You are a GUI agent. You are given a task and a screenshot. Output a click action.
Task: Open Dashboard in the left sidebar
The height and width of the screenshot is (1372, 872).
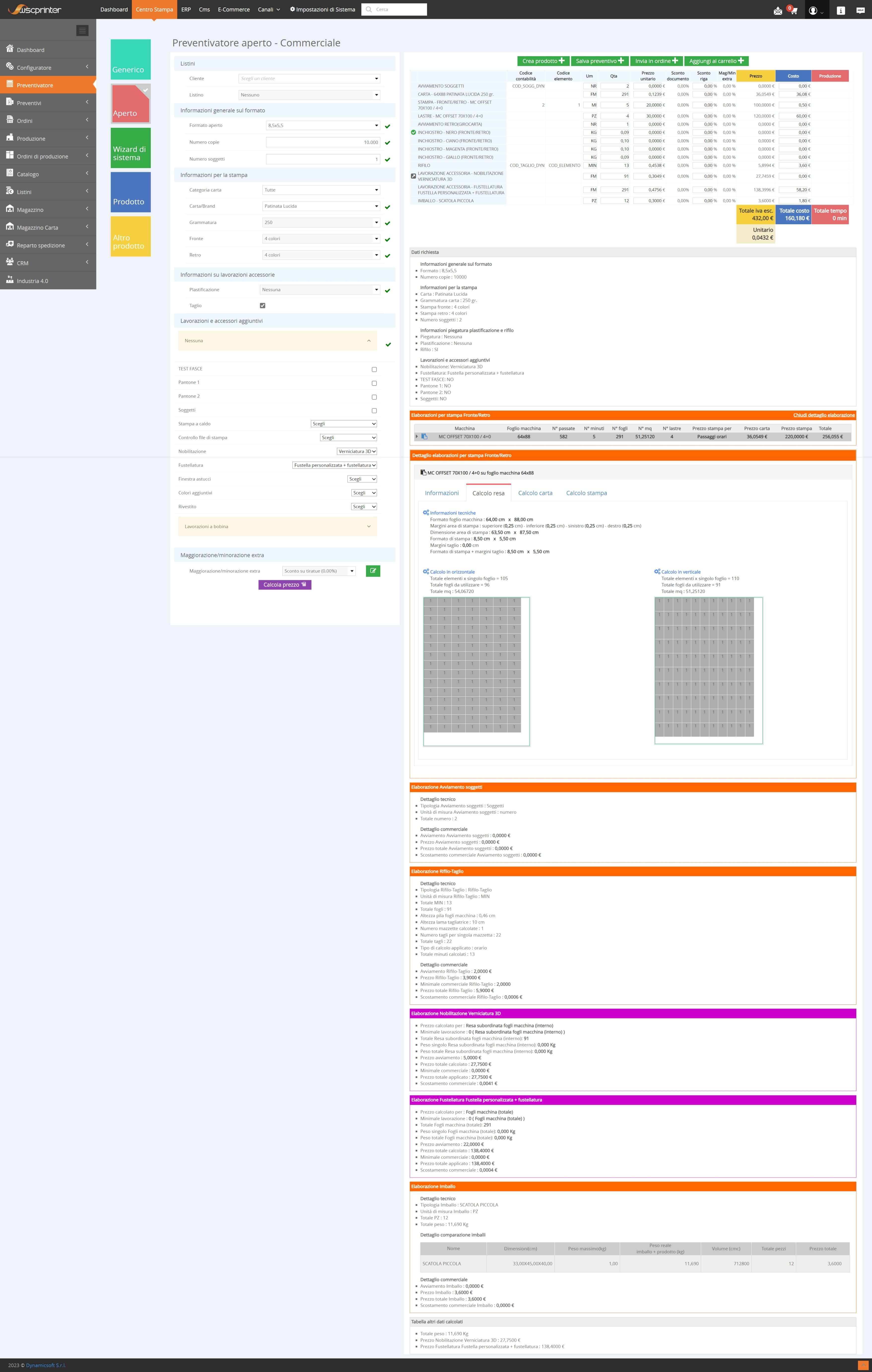48,50
